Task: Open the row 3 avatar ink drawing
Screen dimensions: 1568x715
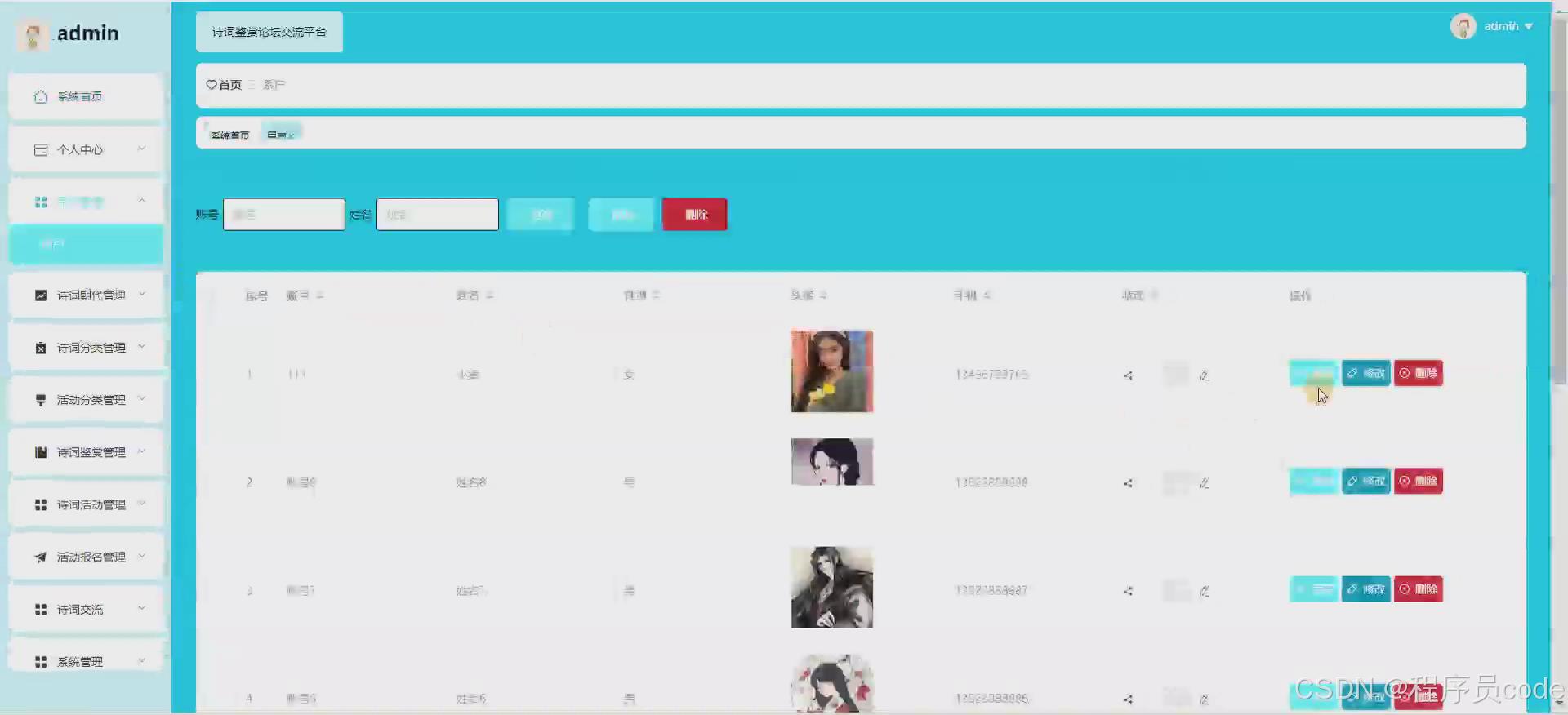Action: pyautogui.click(x=832, y=588)
